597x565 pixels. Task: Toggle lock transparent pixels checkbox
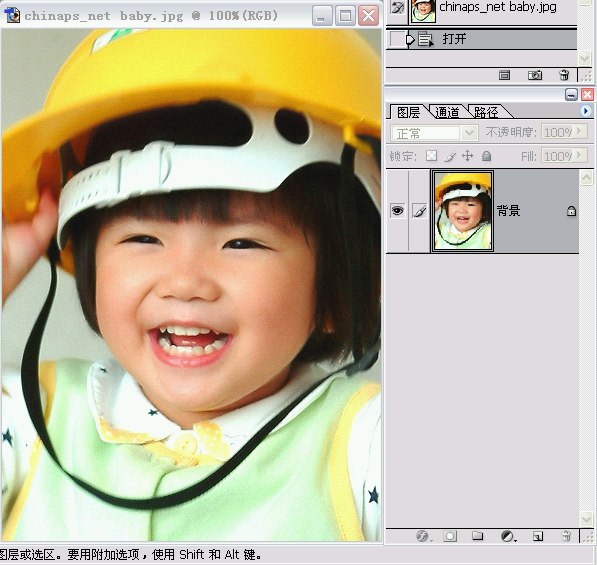point(431,156)
